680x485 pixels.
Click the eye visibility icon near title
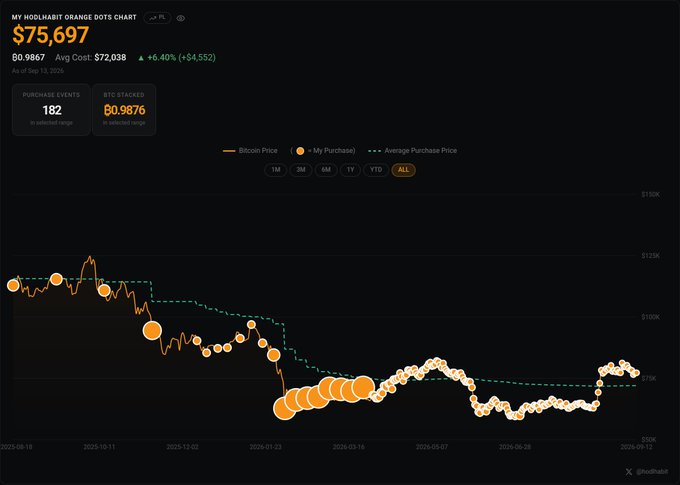181,18
